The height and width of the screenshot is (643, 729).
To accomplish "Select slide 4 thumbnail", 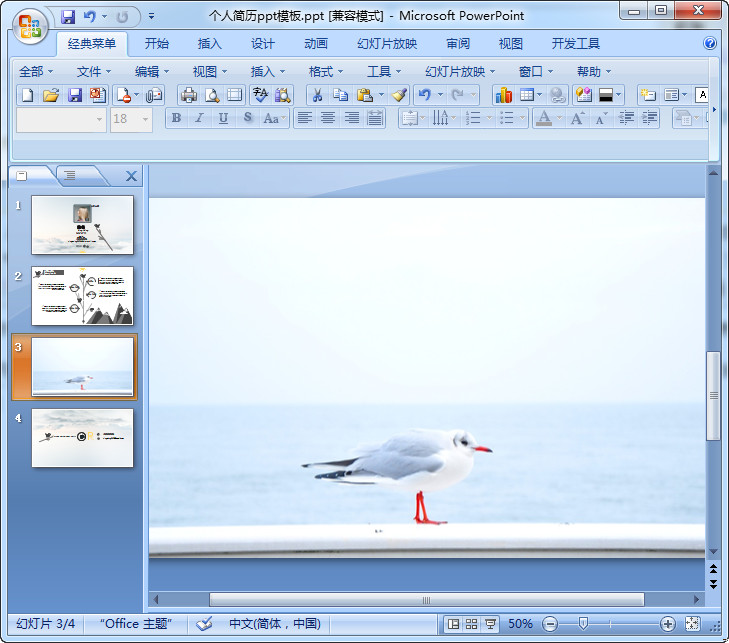I will pos(82,438).
